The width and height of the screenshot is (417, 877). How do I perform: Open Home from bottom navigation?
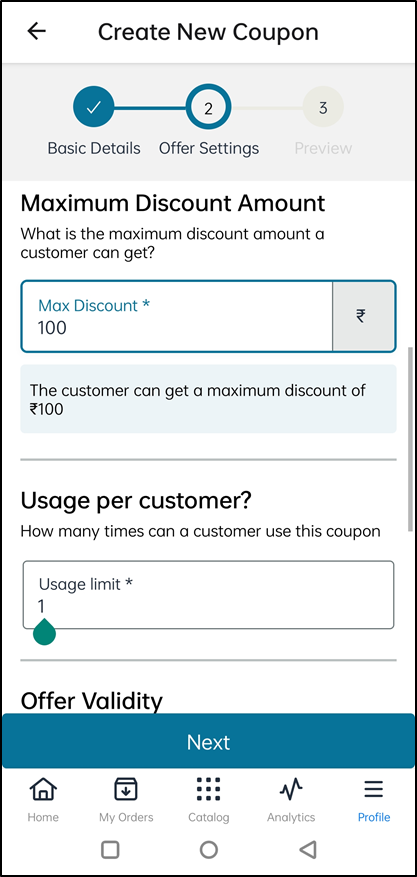[43, 789]
